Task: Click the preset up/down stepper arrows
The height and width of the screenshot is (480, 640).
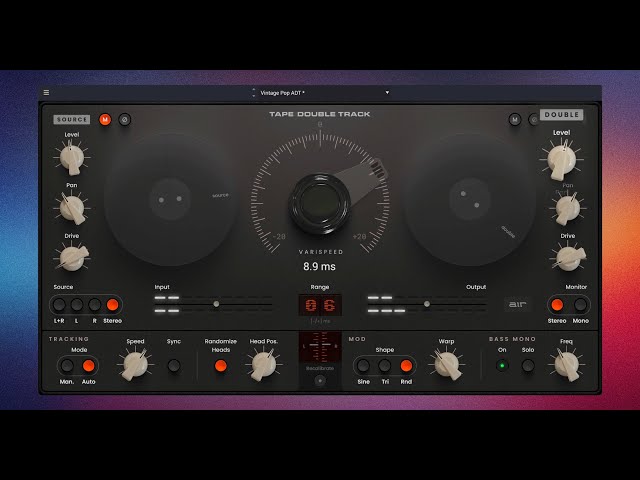Action: pos(253,93)
